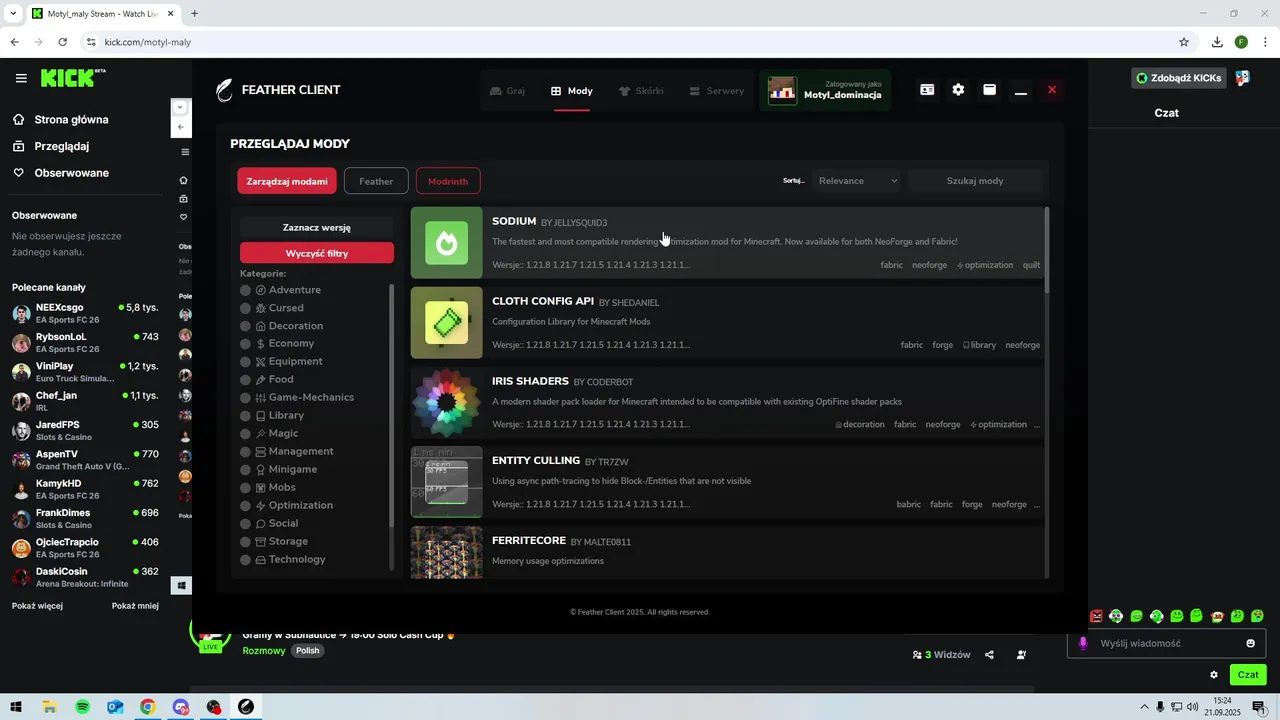Screen dimensions: 1280x720
Task: Open the emoji picker in chat input
Action: point(1250,643)
